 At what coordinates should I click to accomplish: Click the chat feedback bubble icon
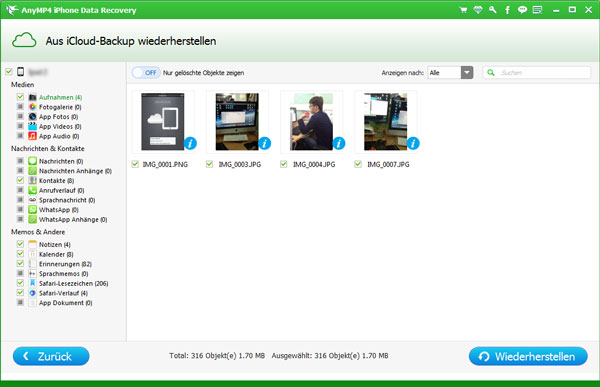point(522,10)
